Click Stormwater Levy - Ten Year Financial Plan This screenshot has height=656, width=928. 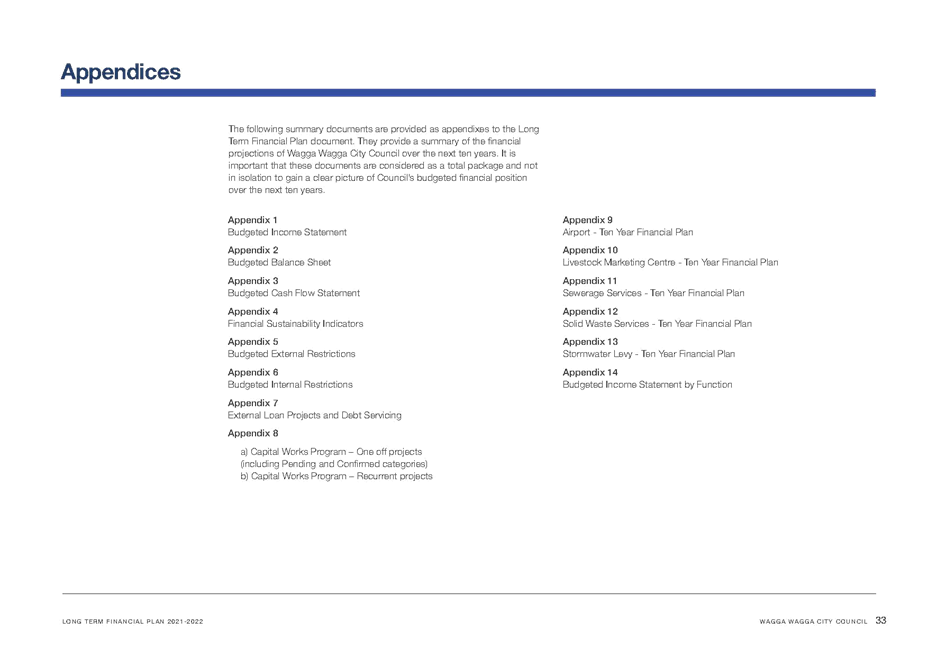[649, 354]
